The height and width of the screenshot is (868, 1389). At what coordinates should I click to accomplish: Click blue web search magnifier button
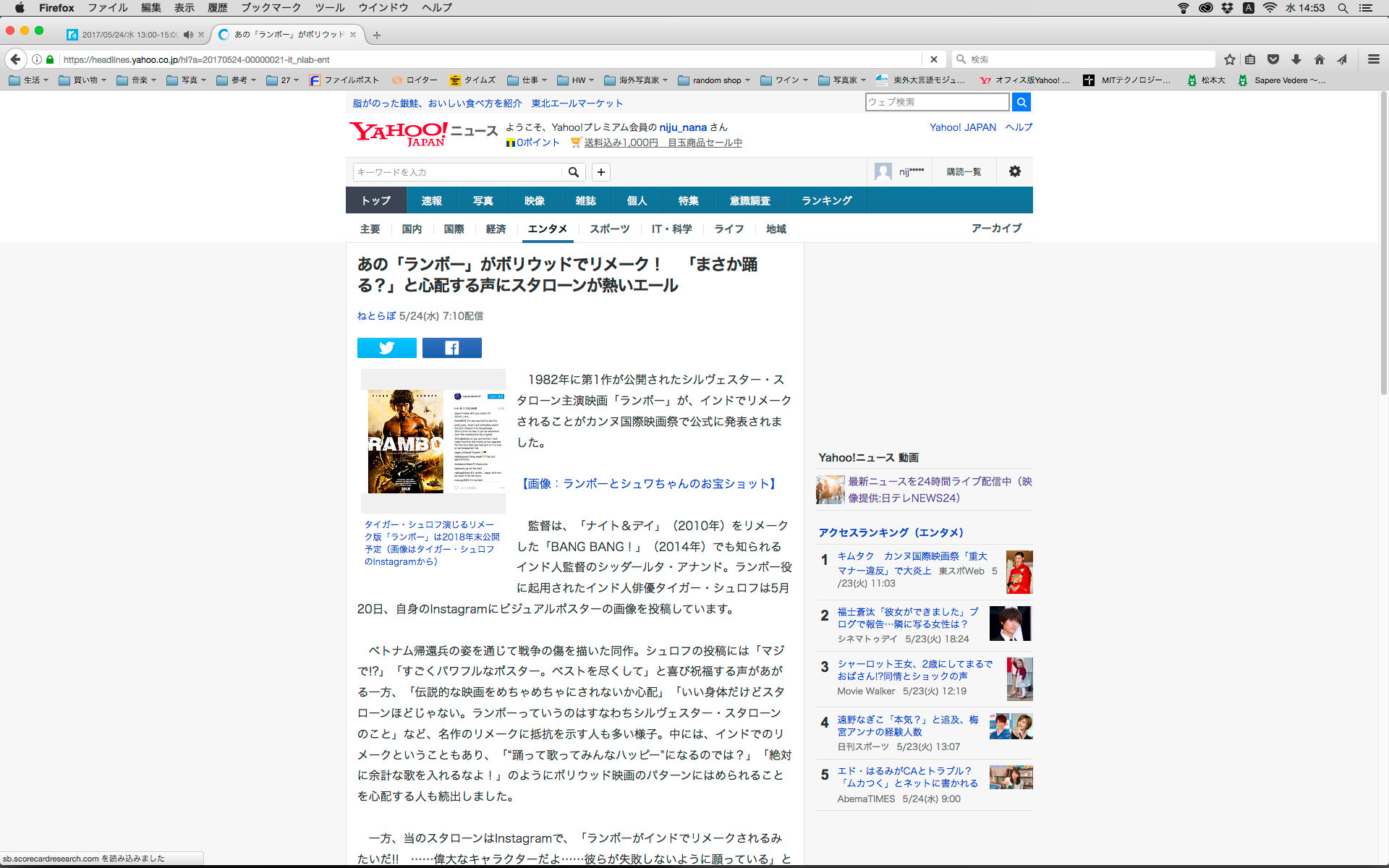pos(1021,102)
